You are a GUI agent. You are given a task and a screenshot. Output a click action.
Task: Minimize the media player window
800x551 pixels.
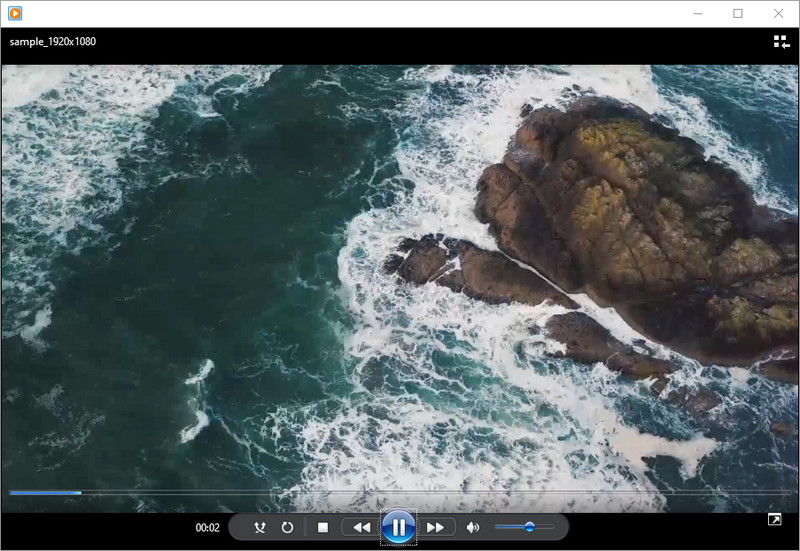(x=697, y=13)
